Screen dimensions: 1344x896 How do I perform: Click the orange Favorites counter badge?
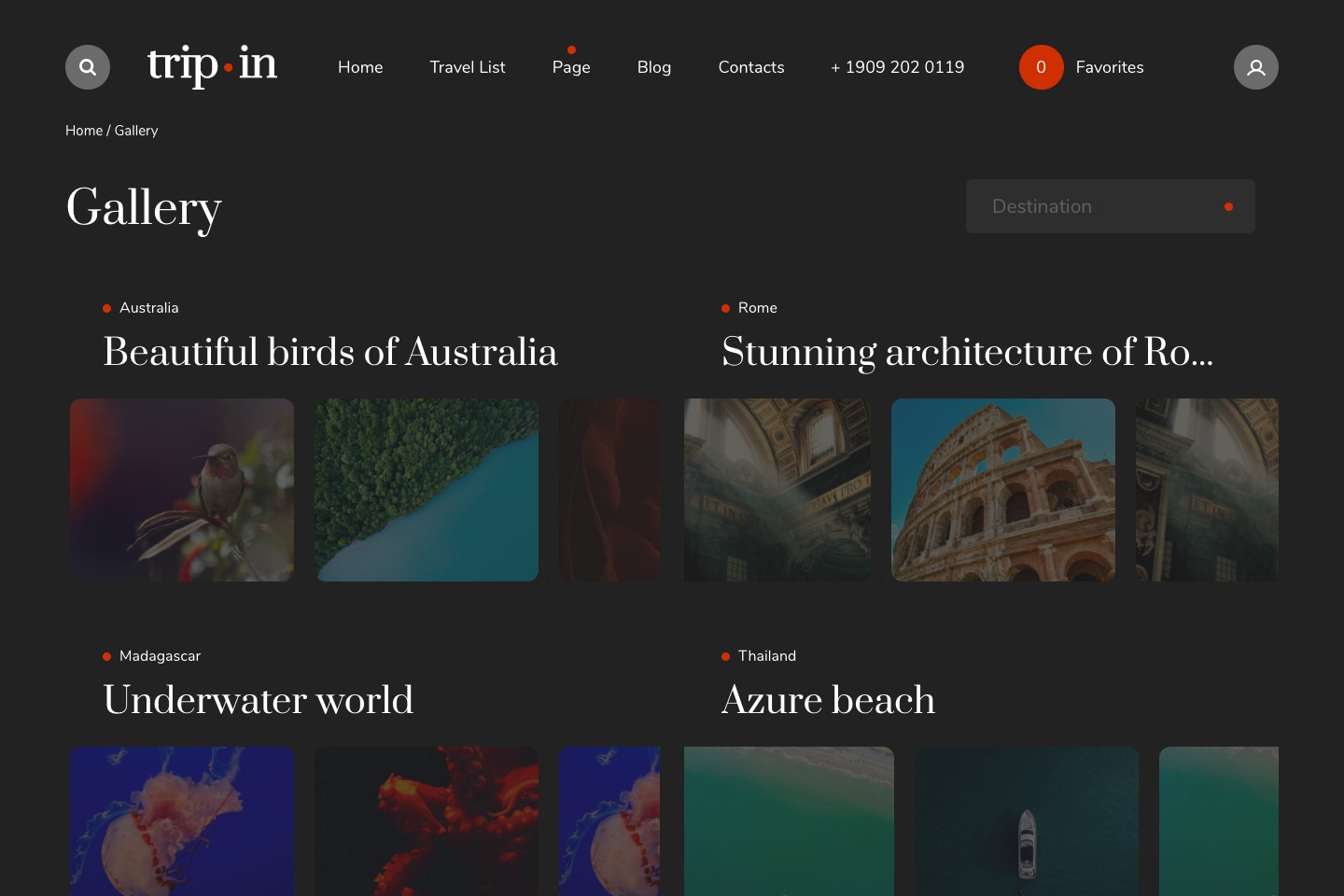1041,66
